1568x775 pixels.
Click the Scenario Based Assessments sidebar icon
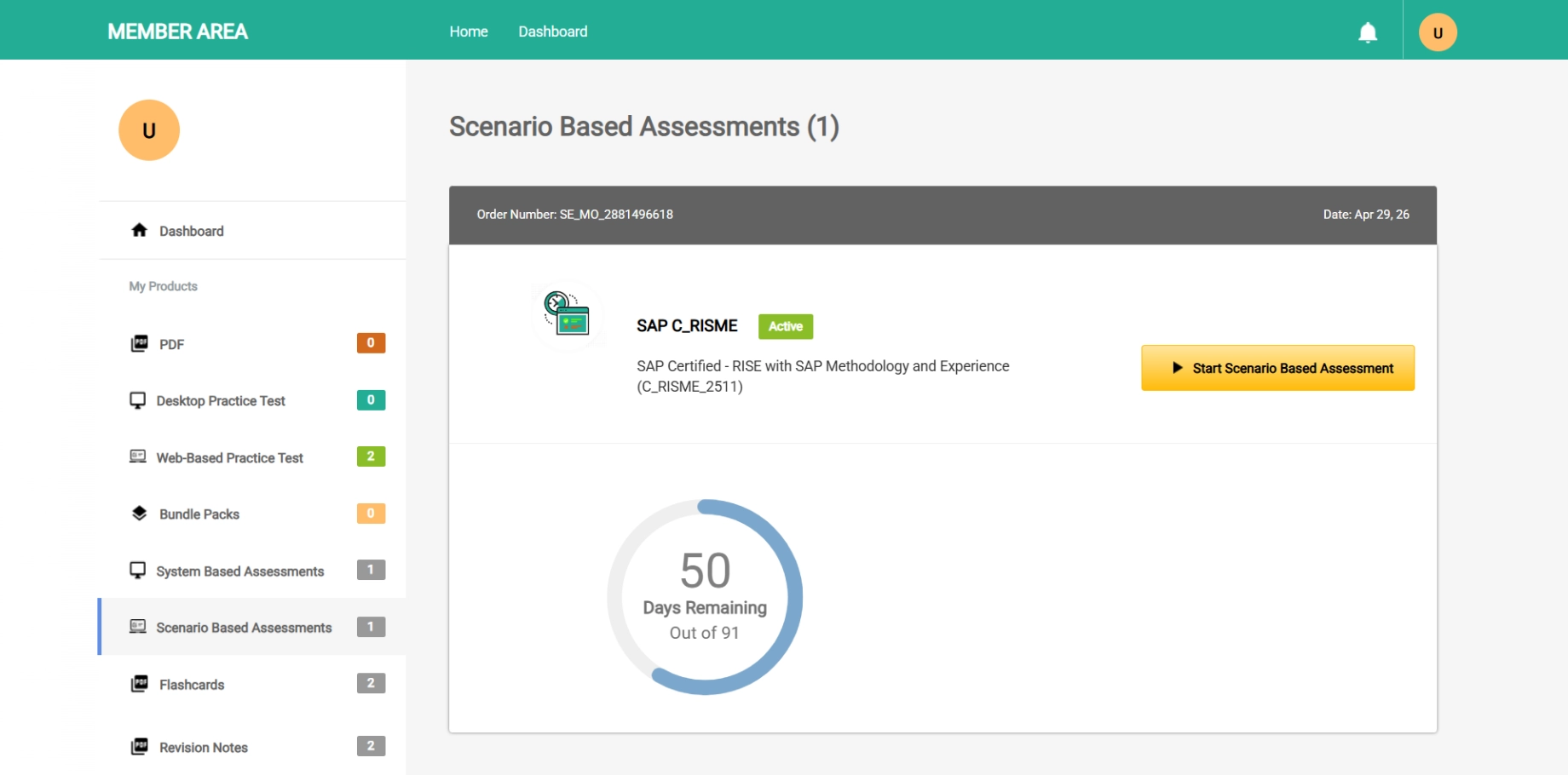click(x=137, y=627)
